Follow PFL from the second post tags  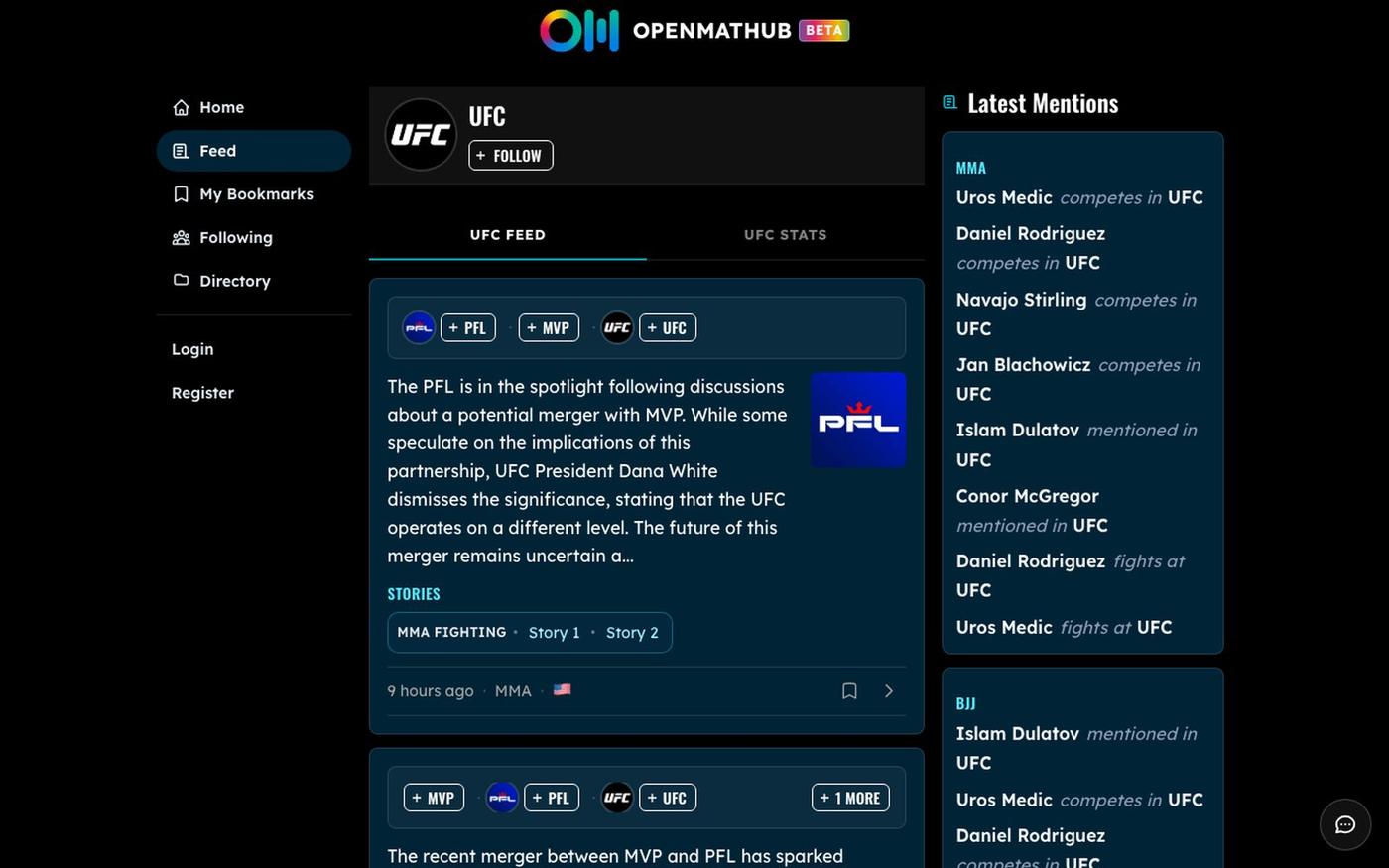(x=551, y=798)
